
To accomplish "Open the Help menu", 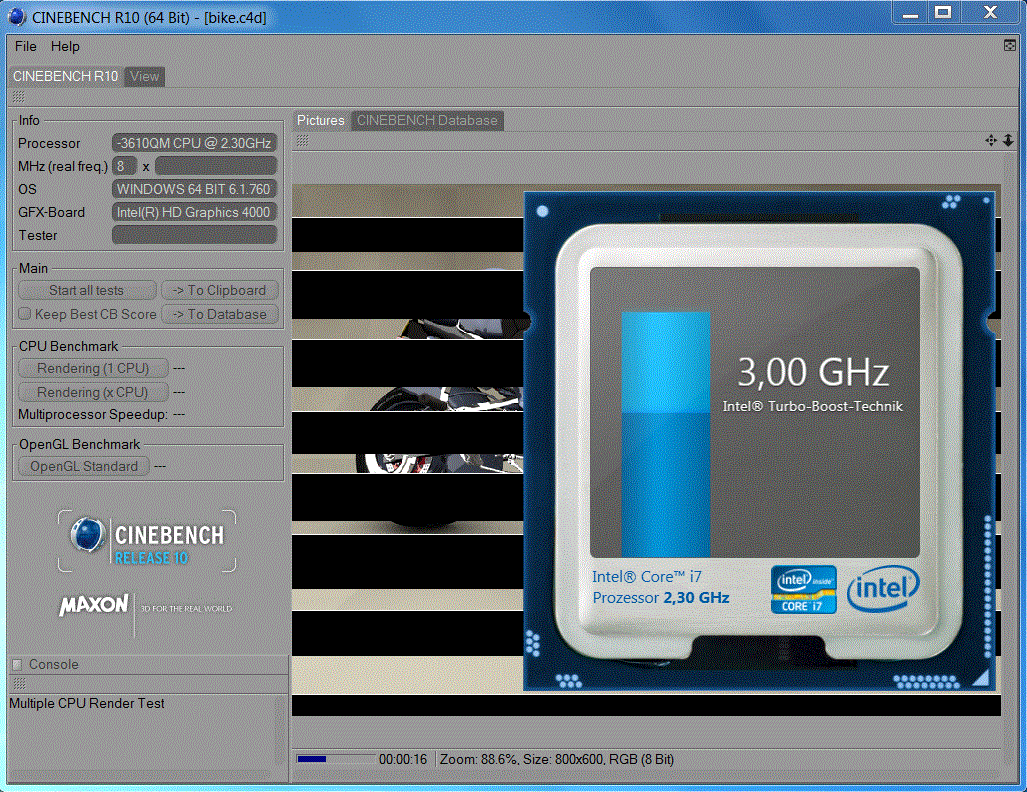I will point(65,47).
